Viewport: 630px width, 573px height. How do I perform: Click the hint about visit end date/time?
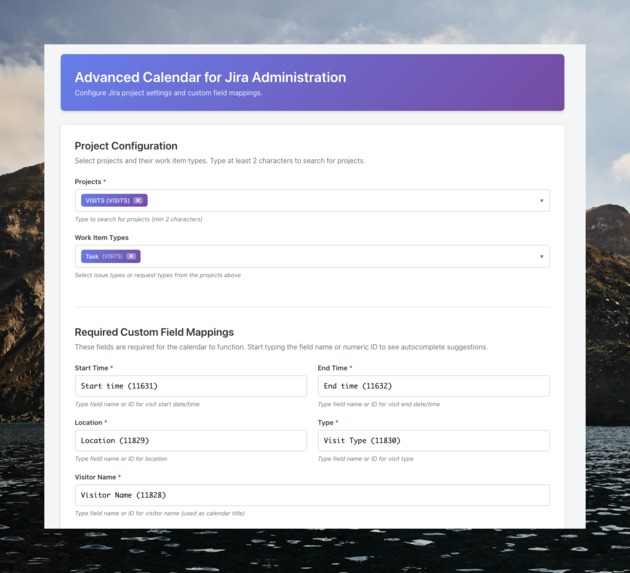(x=378, y=404)
